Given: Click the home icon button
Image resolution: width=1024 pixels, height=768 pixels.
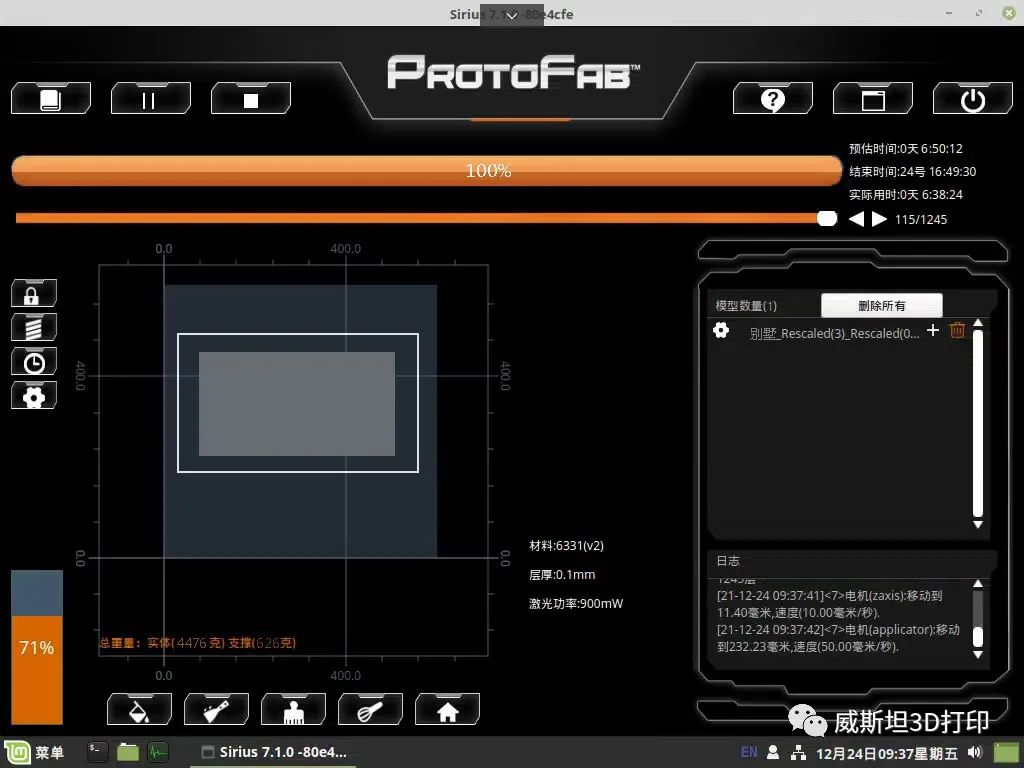Looking at the screenshot, I should pos(447,709).
